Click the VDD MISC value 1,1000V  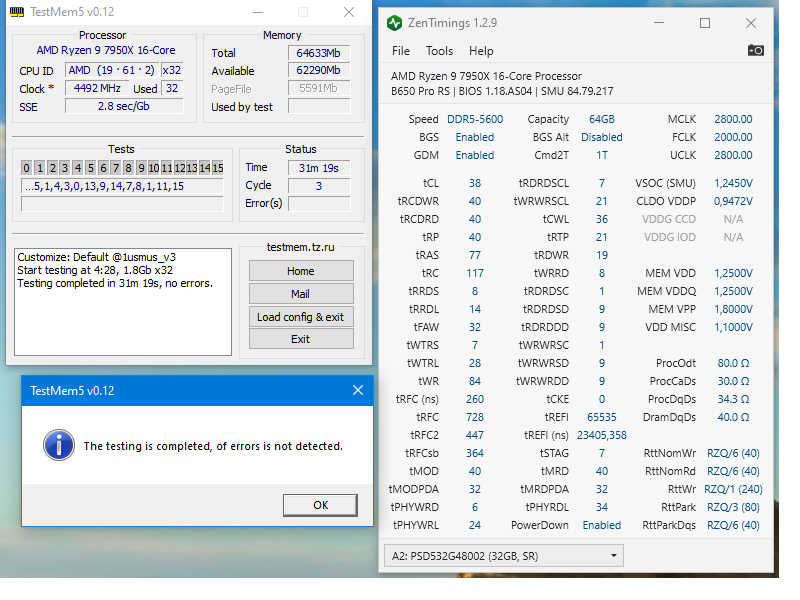733,327
